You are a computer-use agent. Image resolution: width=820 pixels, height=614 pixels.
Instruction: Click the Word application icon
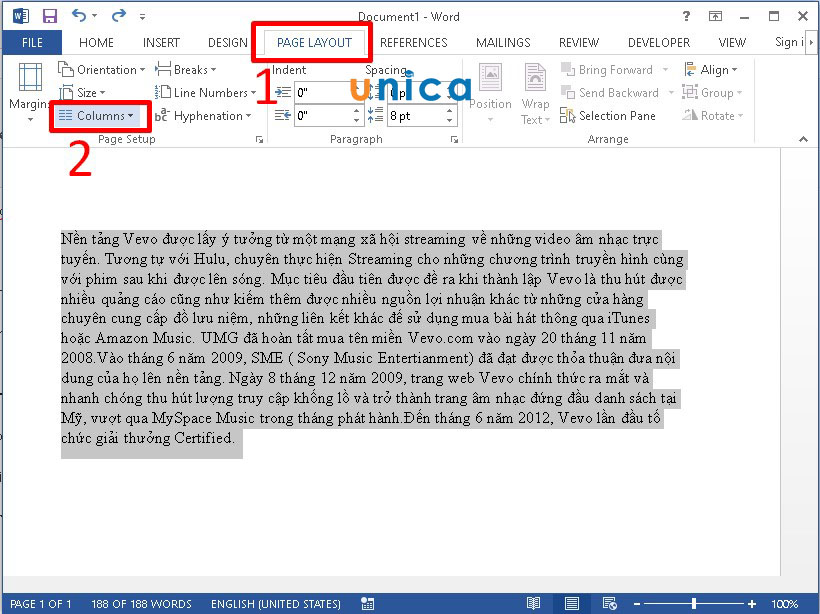coord(20,16)
